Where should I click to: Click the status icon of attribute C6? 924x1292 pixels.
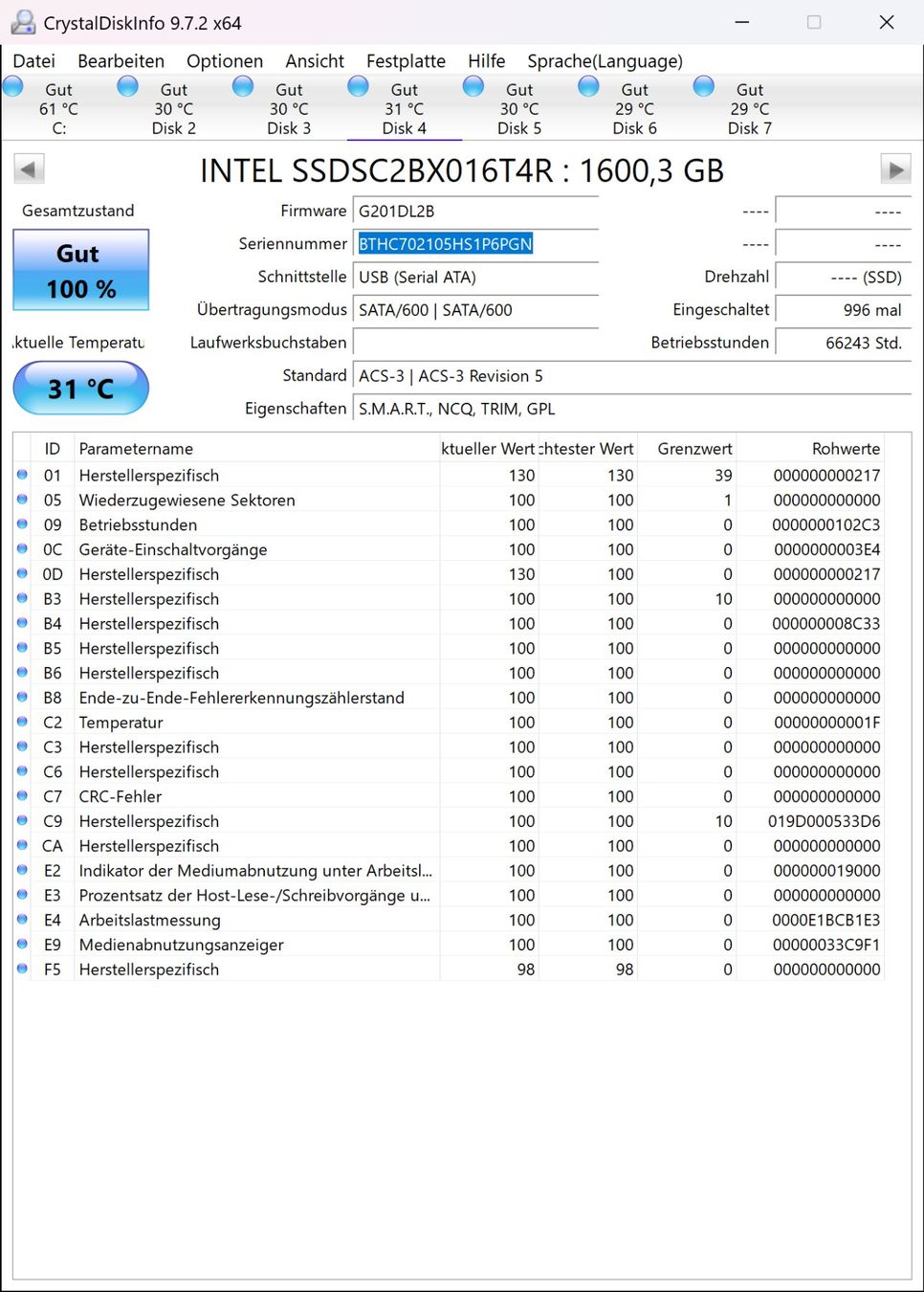point(22,771)
